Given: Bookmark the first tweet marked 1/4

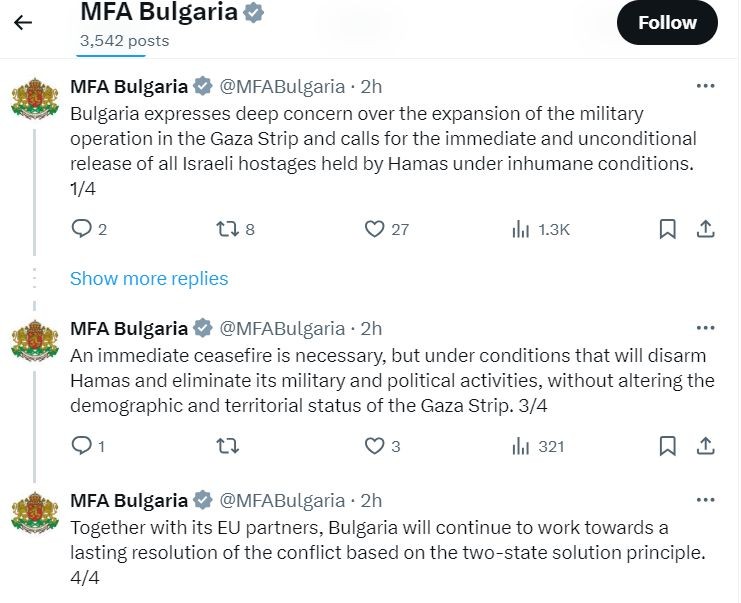Looking at the screenshot, I should [667, 229].
